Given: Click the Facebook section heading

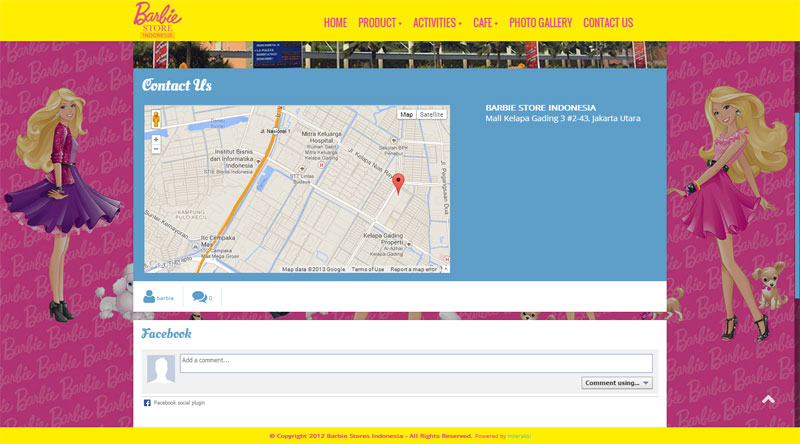Looking at the screenshot, I should [166, 334].
